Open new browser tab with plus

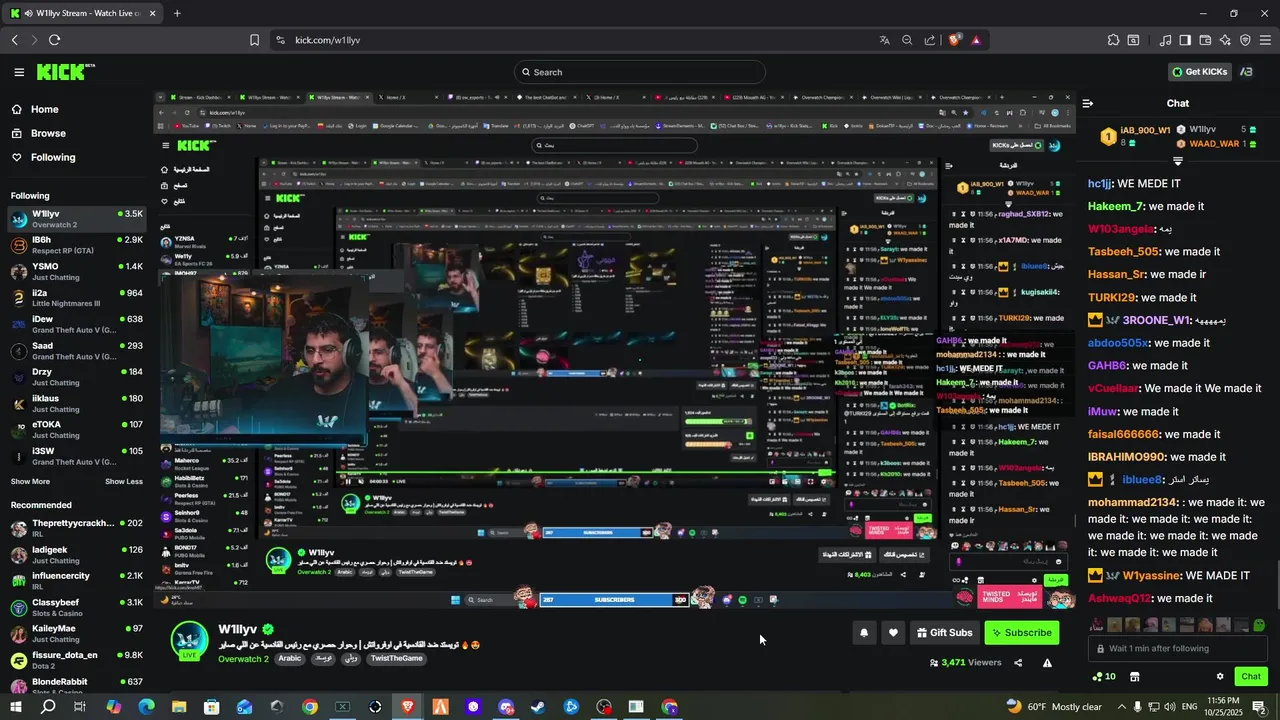pyautogui.click(x=177, y=13)
